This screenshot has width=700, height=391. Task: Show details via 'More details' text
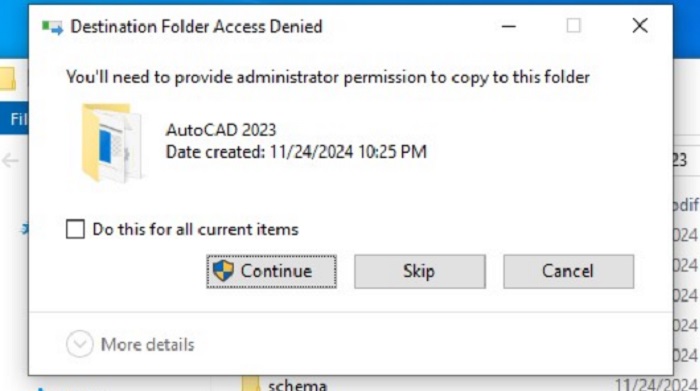coord(148,345)
